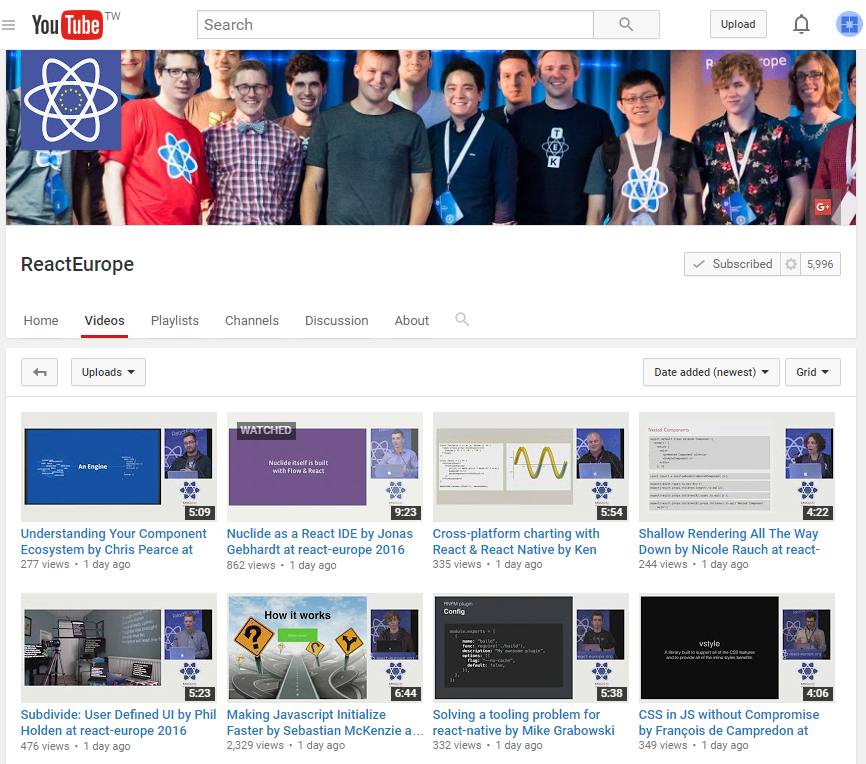
Task: Open the Discussion tab
Action: (336, 320)
